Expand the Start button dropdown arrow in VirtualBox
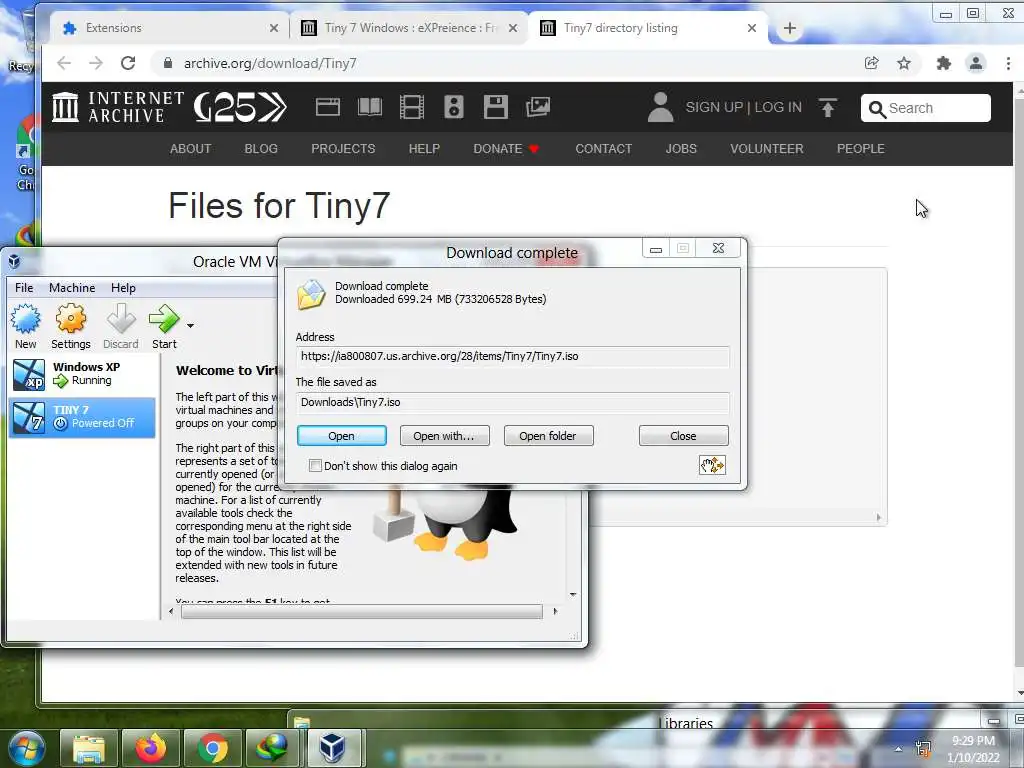1024x768 pixels. tap(190, 325)
